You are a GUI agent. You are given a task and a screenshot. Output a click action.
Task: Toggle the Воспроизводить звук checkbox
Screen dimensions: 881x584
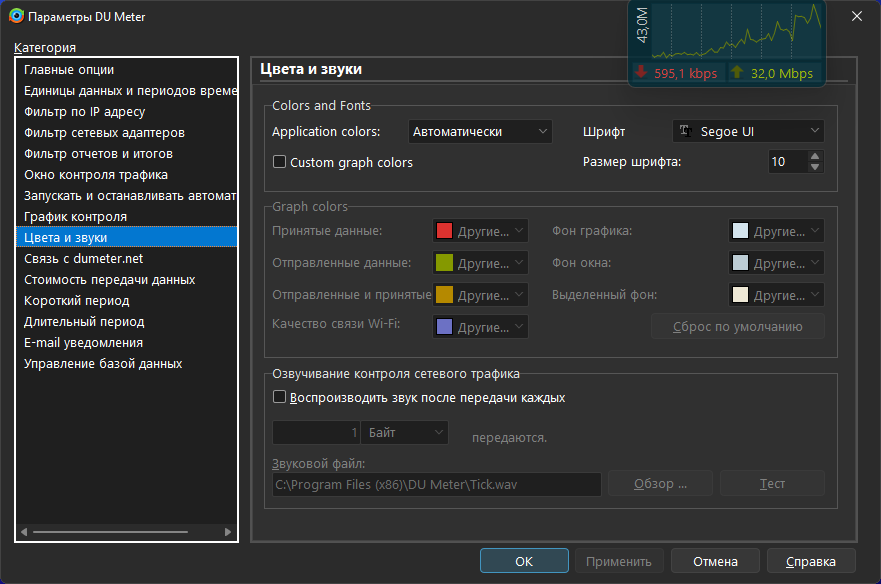pos(280,397)
